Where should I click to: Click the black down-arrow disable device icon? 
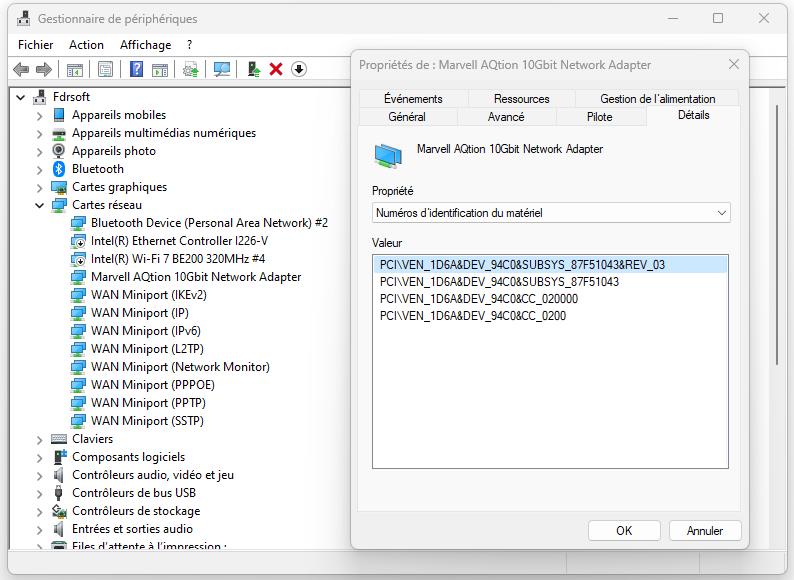click(x=298, y=69)
